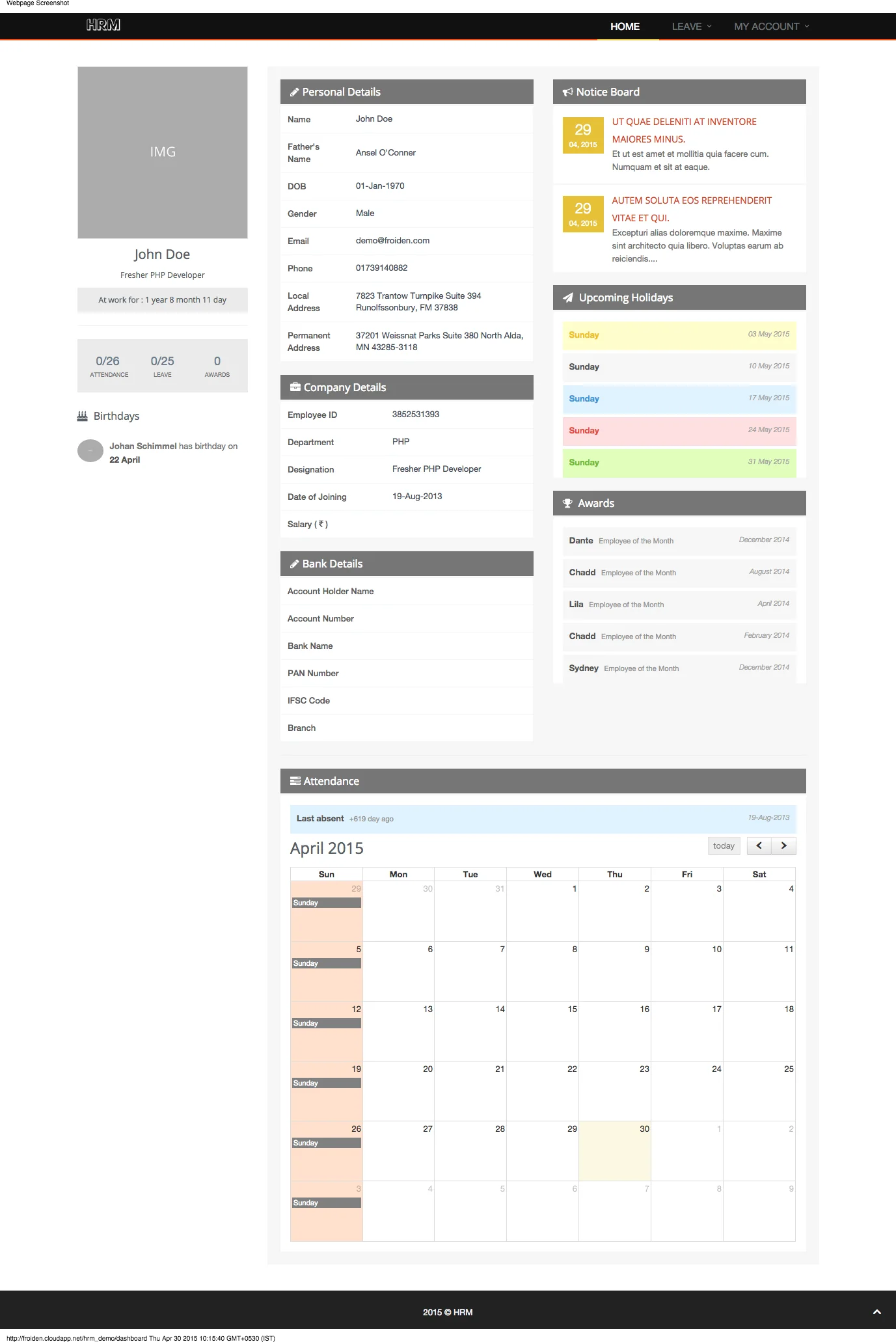The image size is (896, 1342).
Task: Go to previous month in calendar
Action: (x=759, y=845)
